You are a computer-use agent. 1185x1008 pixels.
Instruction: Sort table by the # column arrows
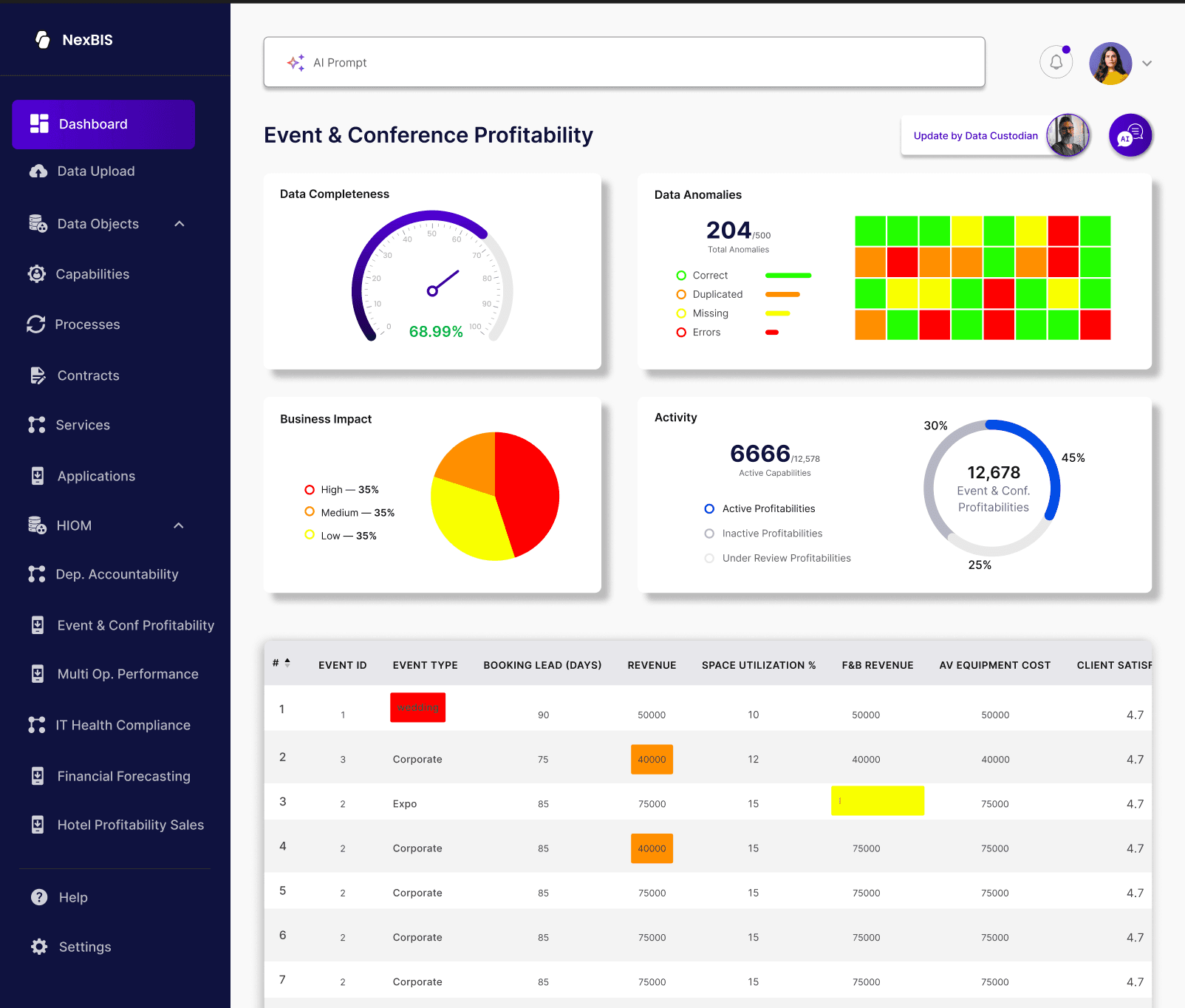click(287, 663)
